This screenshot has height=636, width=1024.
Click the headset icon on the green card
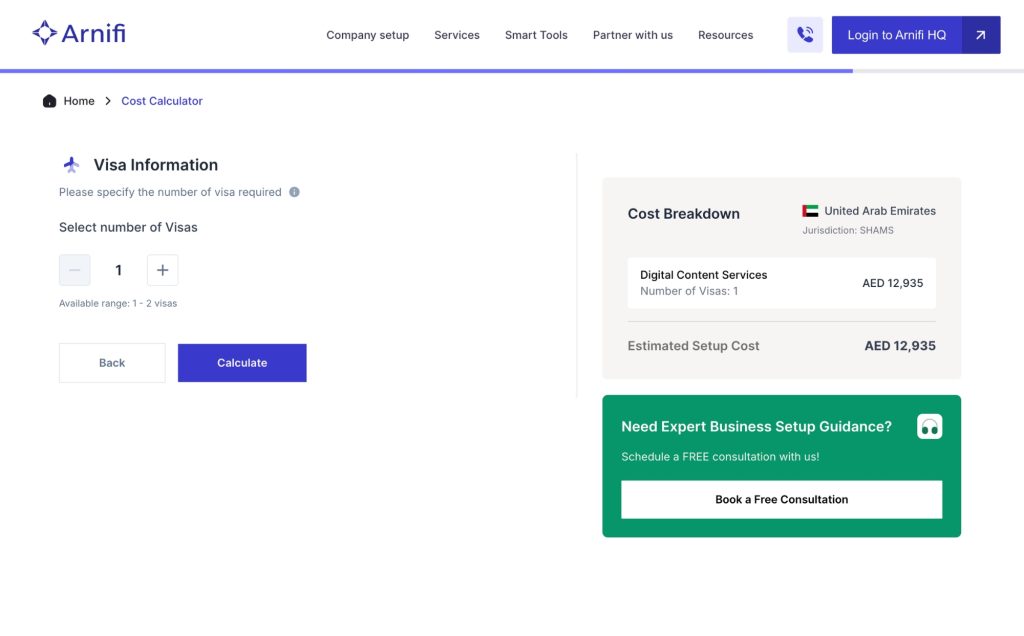coord(929,425)
